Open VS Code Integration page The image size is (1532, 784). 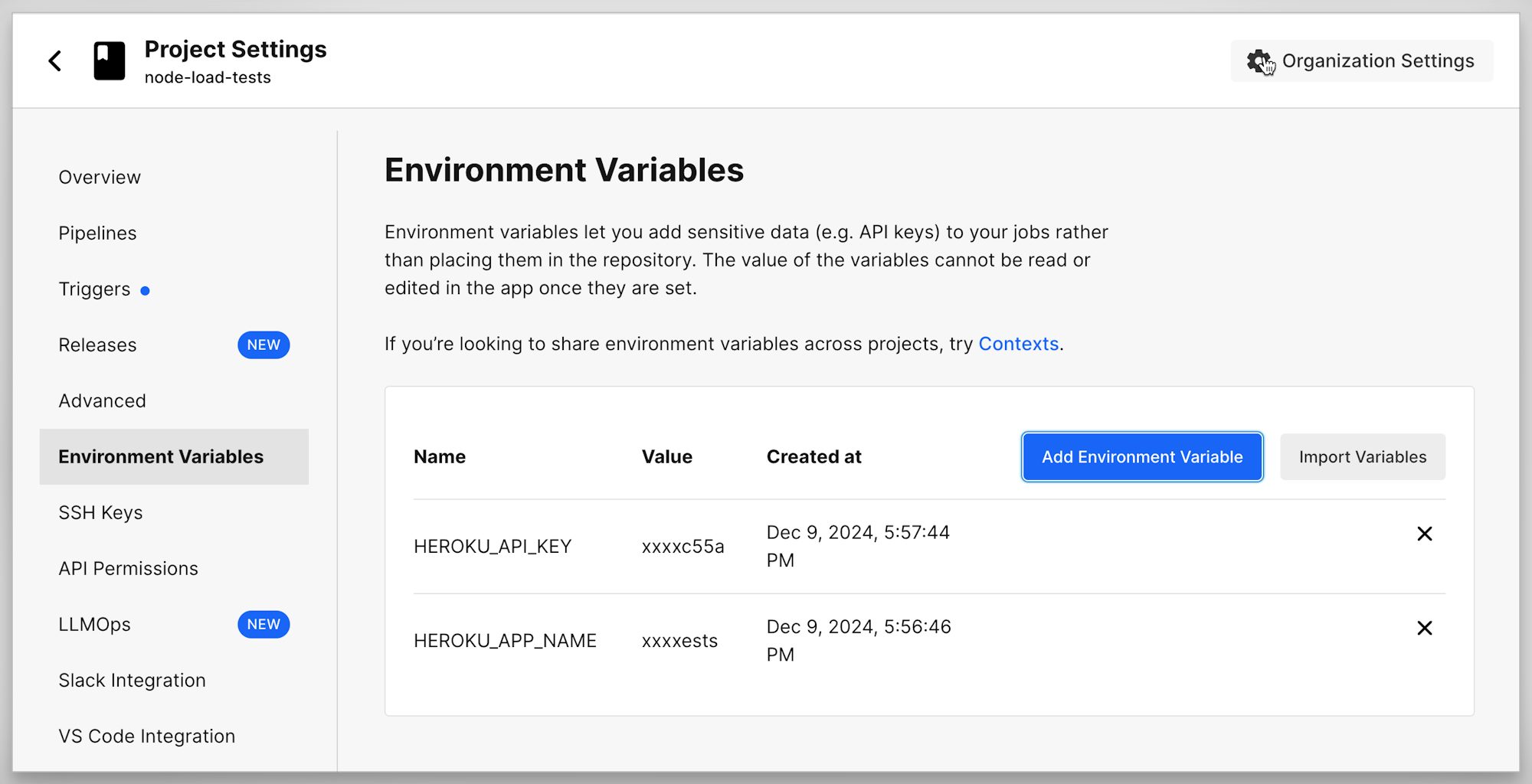point(146,737)
